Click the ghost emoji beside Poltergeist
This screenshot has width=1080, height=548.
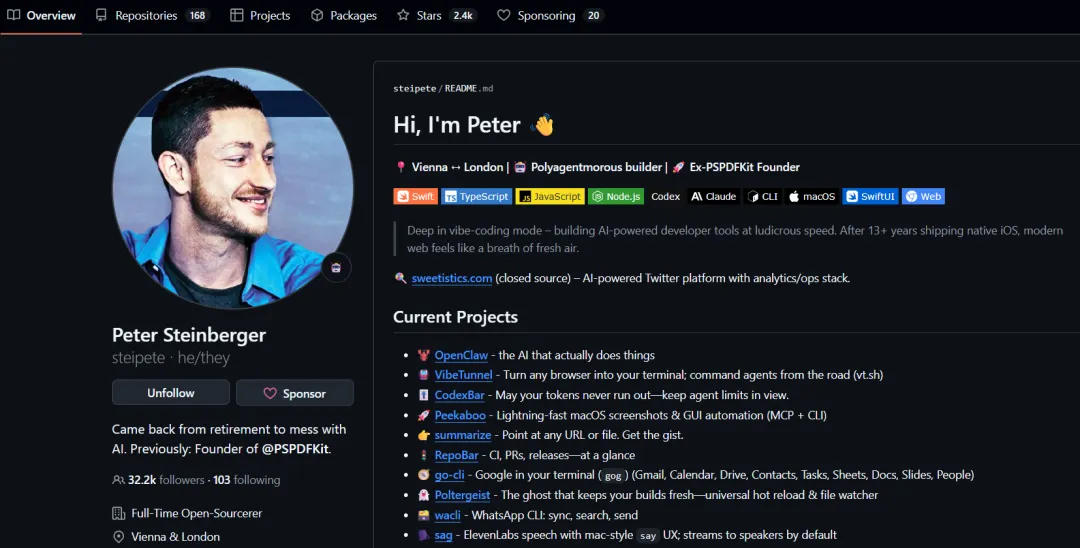pos(424,495)
